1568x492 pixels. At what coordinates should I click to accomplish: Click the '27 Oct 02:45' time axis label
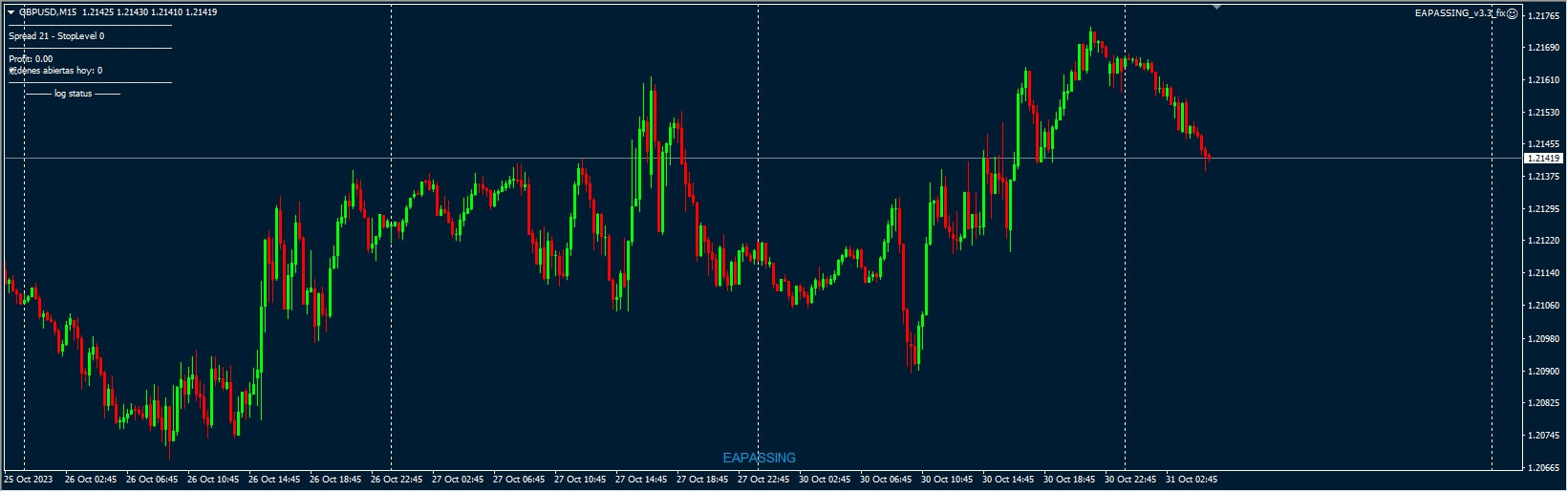[x=457, y=480]
